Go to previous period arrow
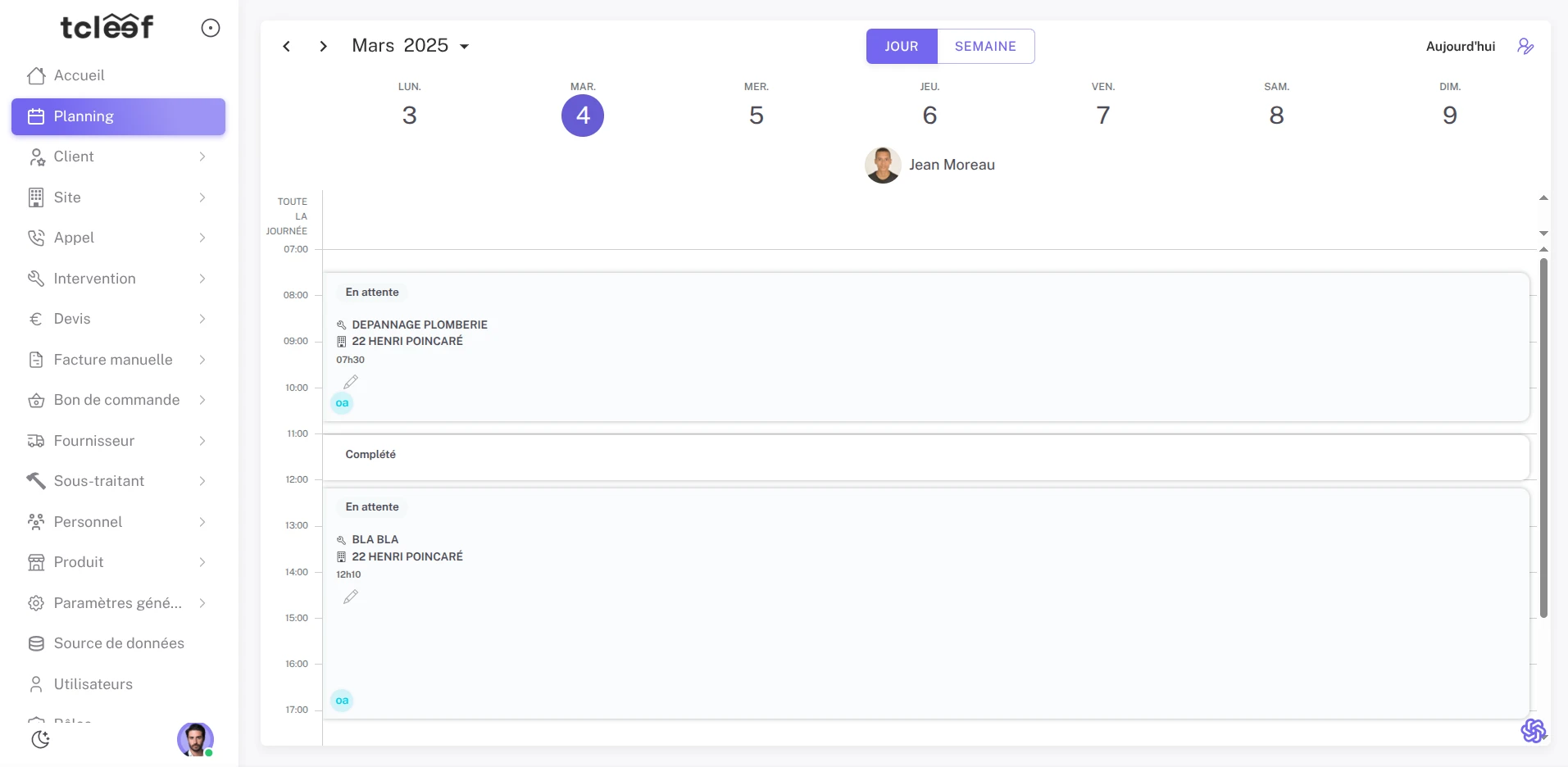This screenshot has width=1568, height=767. click(287, 47)
